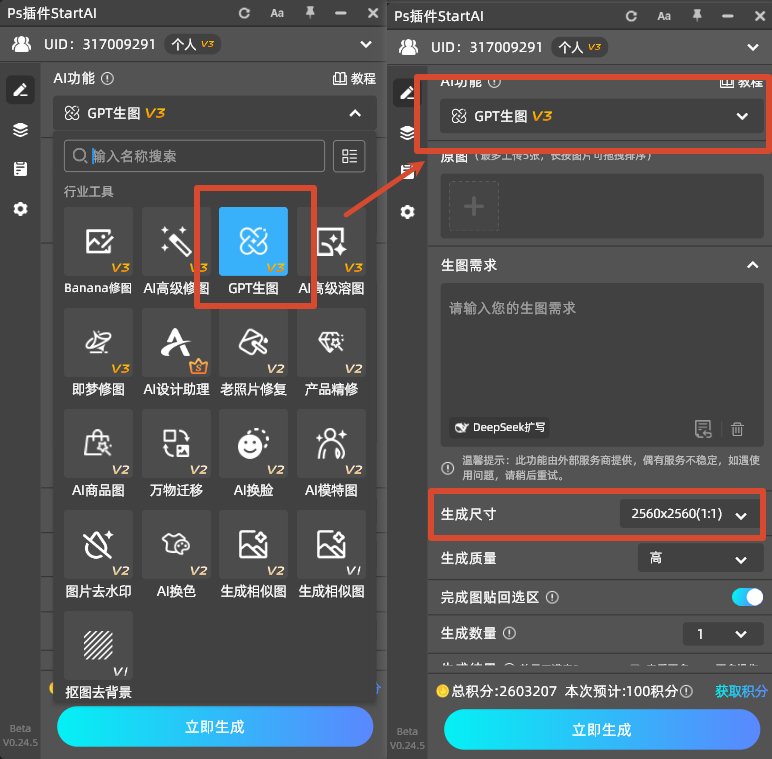This screenshot has height=759, width=772.
Task: Add an original image with the plus box
Action: (474, 206)
